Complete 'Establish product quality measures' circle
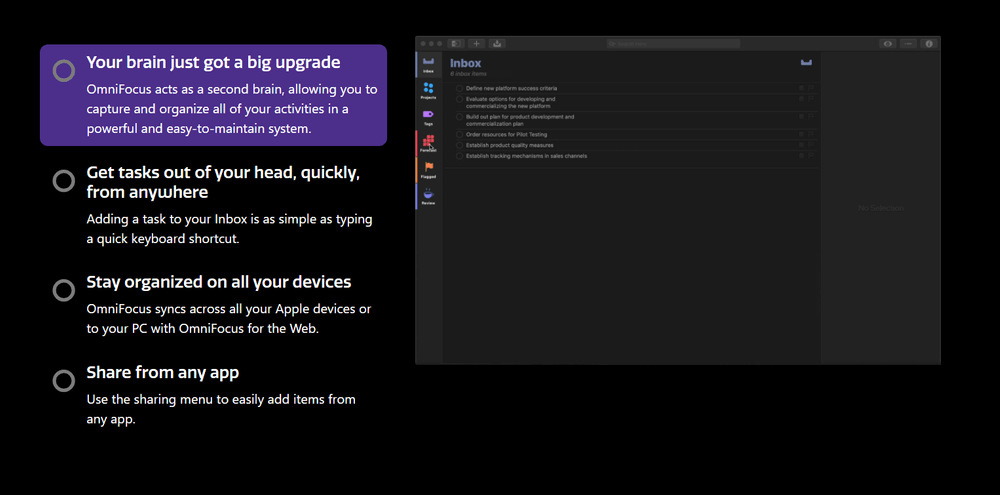Viewport: 1000px width, 495px height. point(459,145)
